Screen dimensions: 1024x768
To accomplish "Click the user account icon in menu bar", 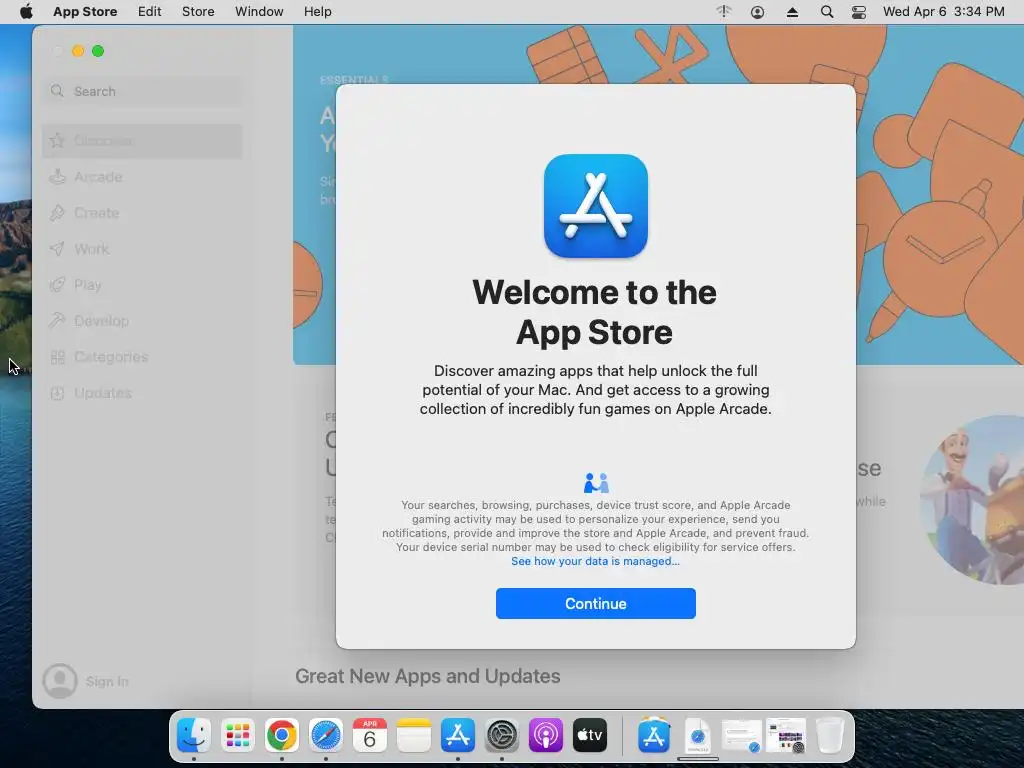I will pos(758,12).
